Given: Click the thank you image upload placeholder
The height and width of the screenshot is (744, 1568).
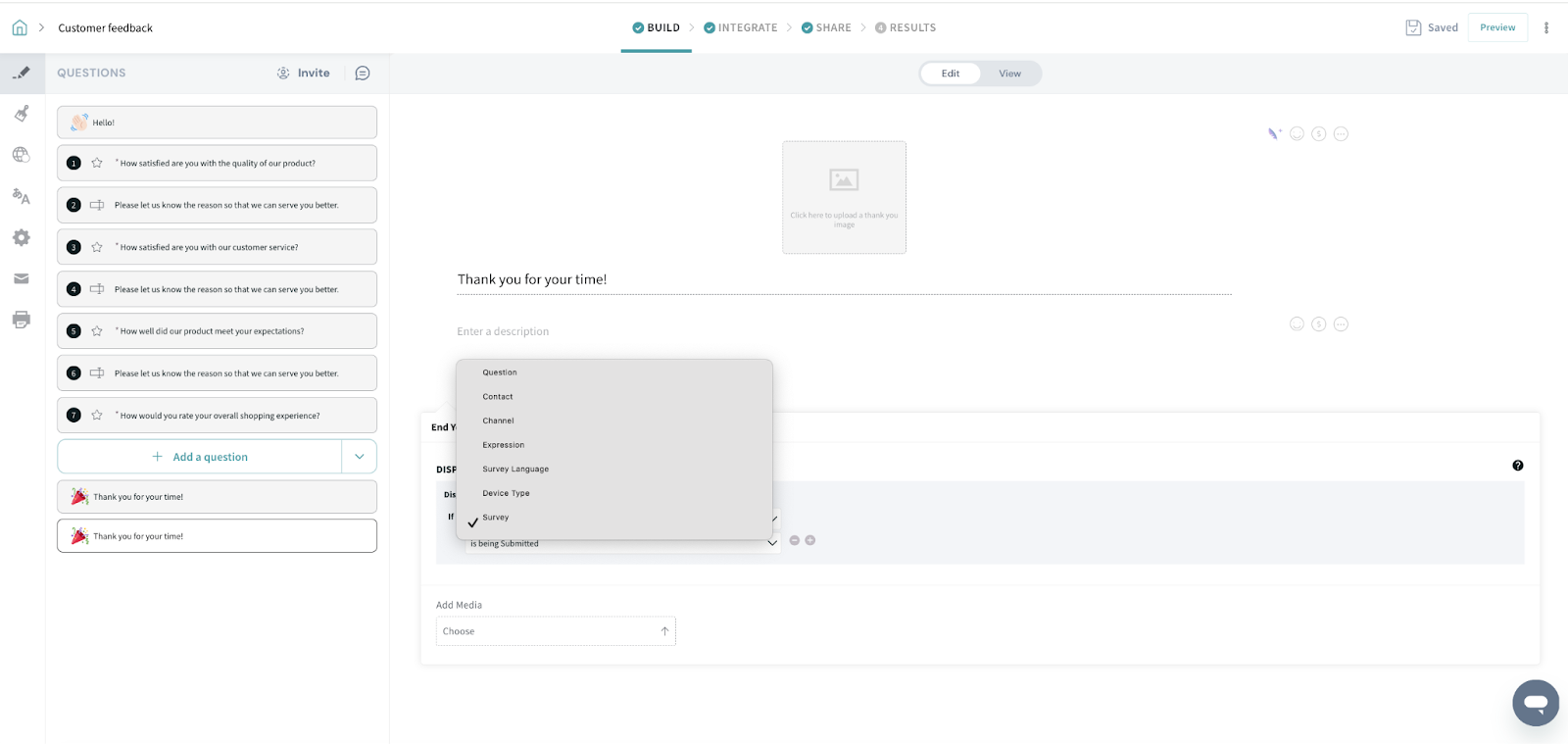Looking at the screenshot, I should (844, 197).
